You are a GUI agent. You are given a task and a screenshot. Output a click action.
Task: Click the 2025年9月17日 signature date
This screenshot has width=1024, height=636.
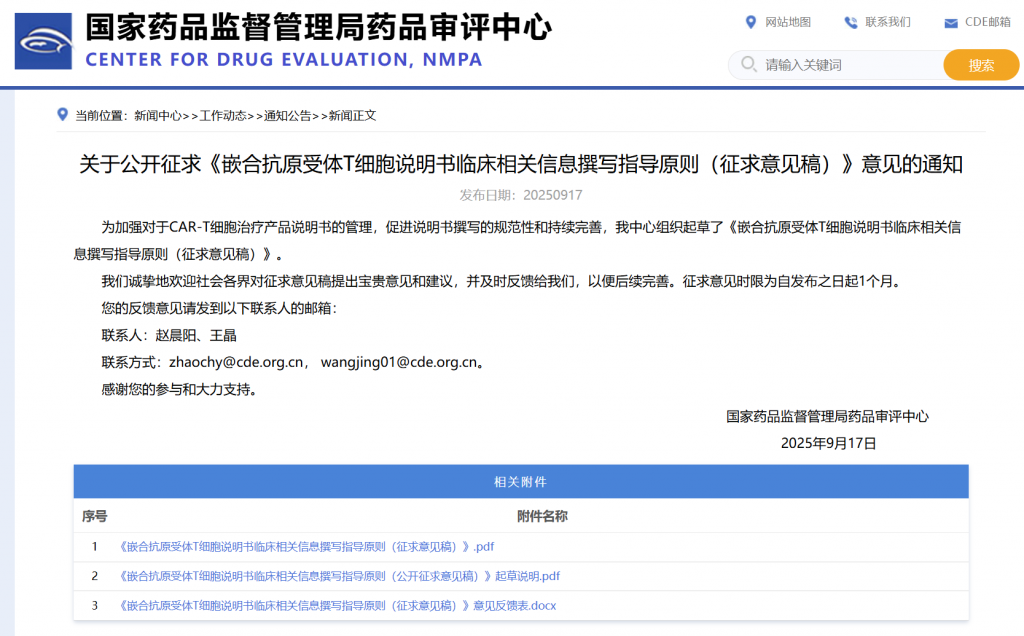[828, 443]
